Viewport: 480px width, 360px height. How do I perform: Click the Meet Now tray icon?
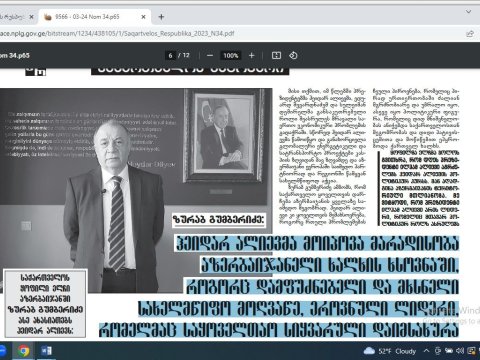438,351
